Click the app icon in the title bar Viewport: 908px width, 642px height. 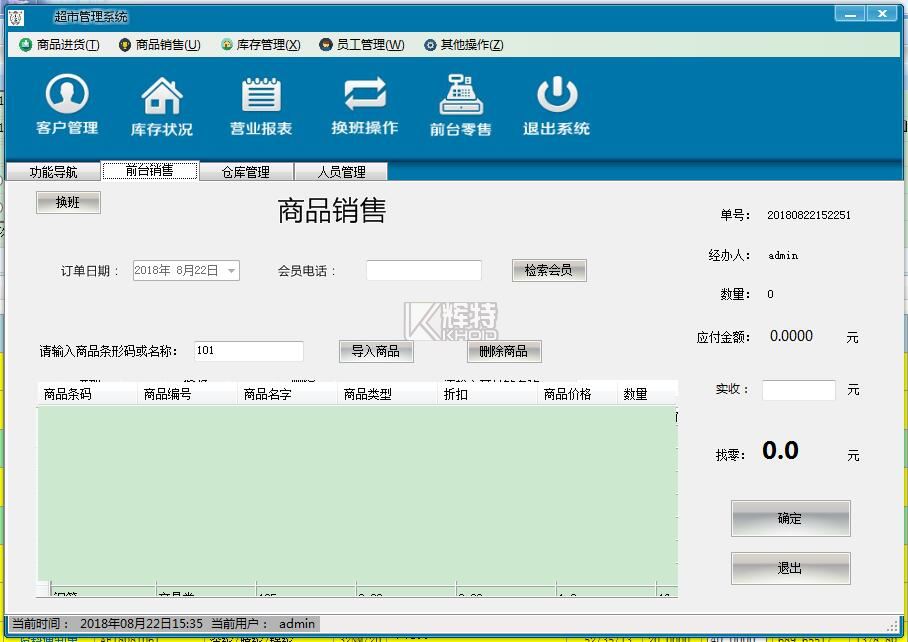click(x=15, y=16)
